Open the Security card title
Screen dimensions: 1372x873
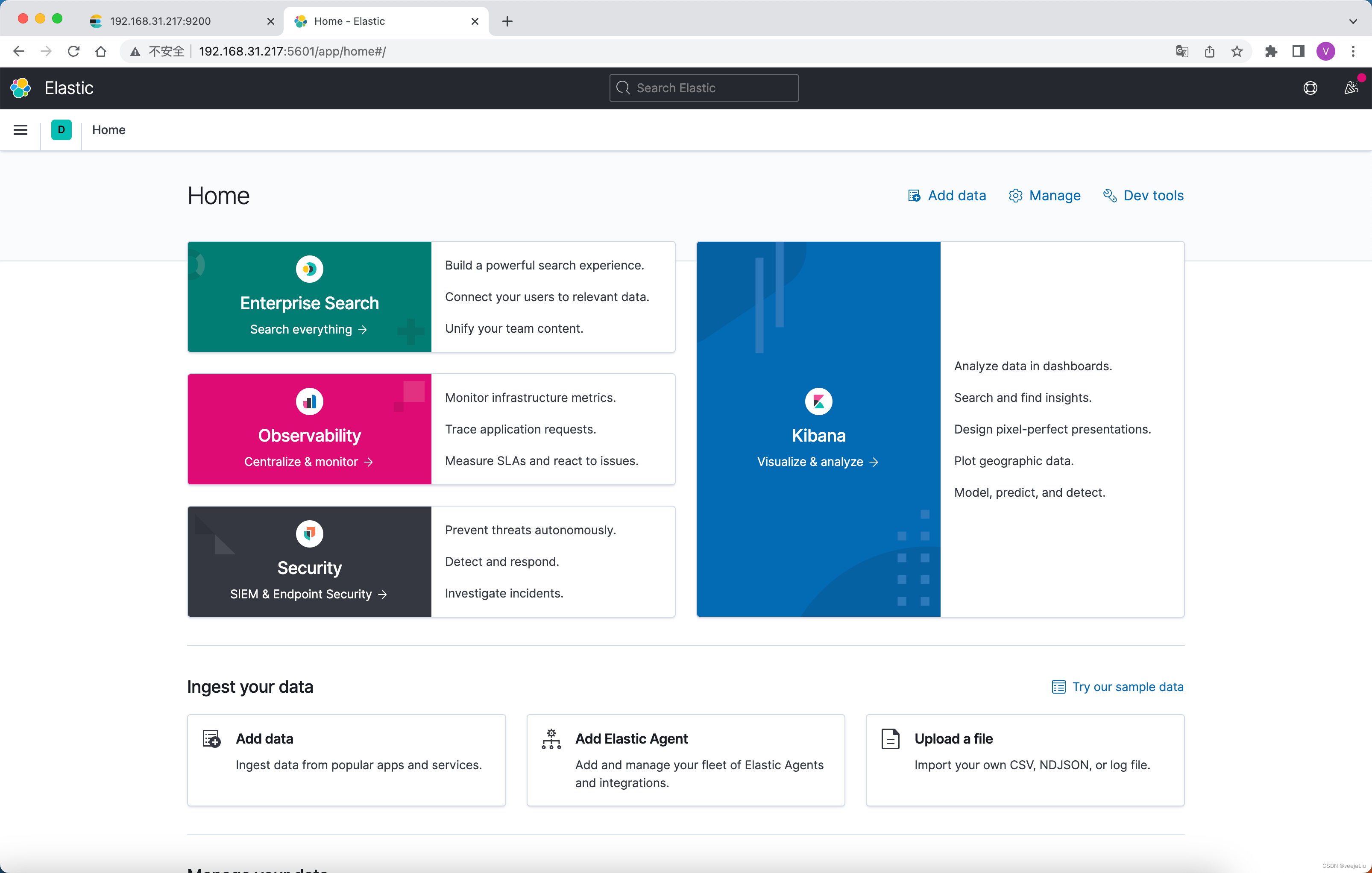click(309, 568)
